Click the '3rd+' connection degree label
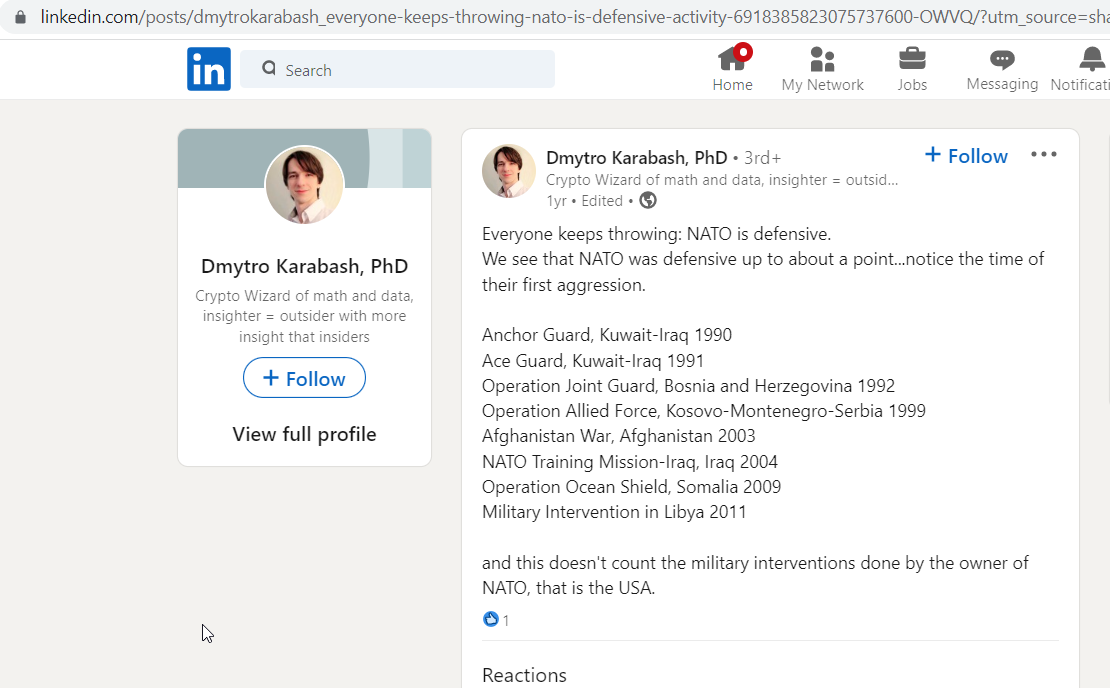Screen dimensions: 1110x688 (762, 159)
